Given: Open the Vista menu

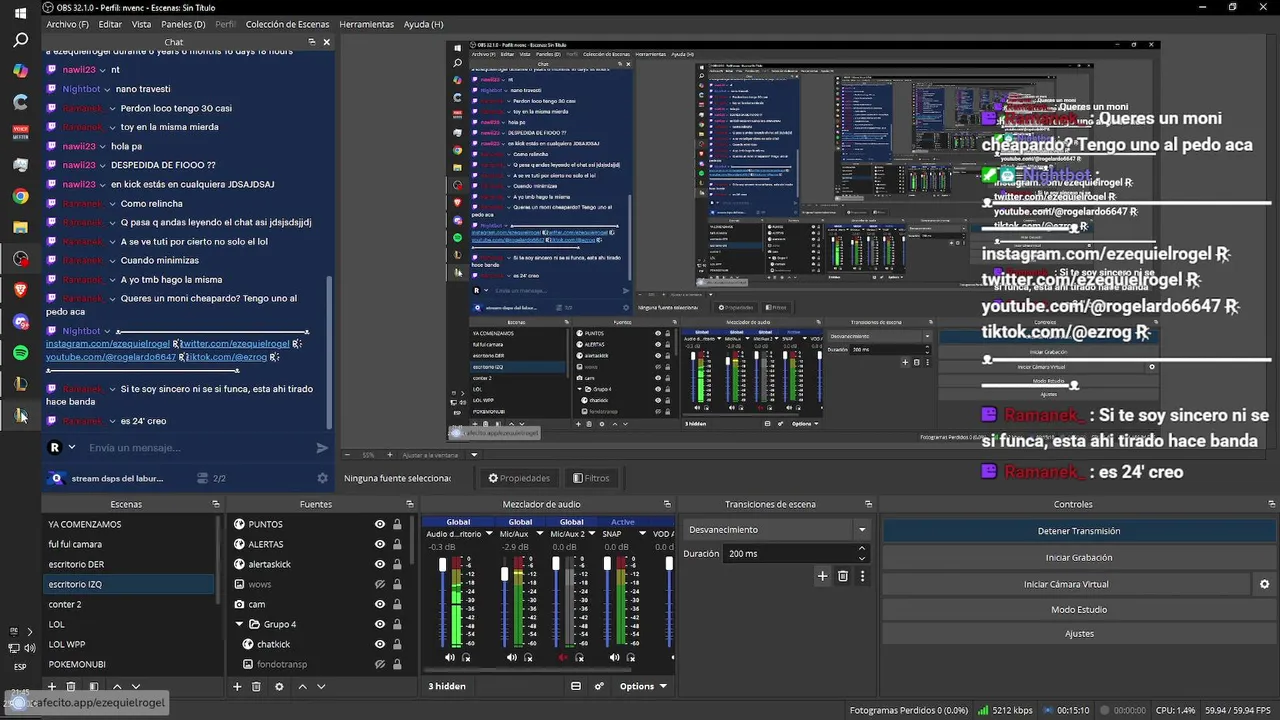Looking at the screenshot, I should click(142, 24).
